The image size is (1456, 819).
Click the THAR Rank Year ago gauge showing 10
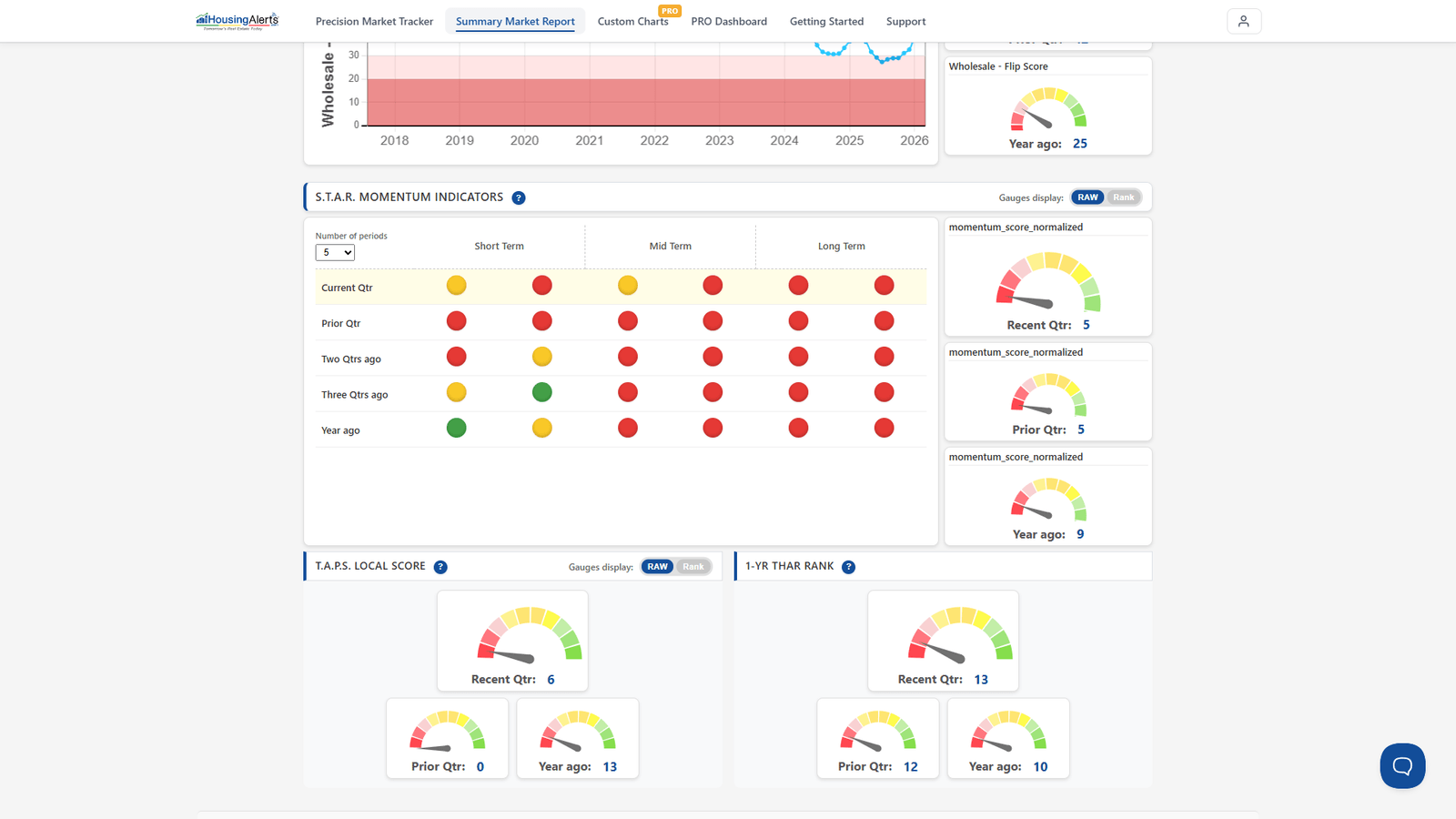(x=1008, y=731)
